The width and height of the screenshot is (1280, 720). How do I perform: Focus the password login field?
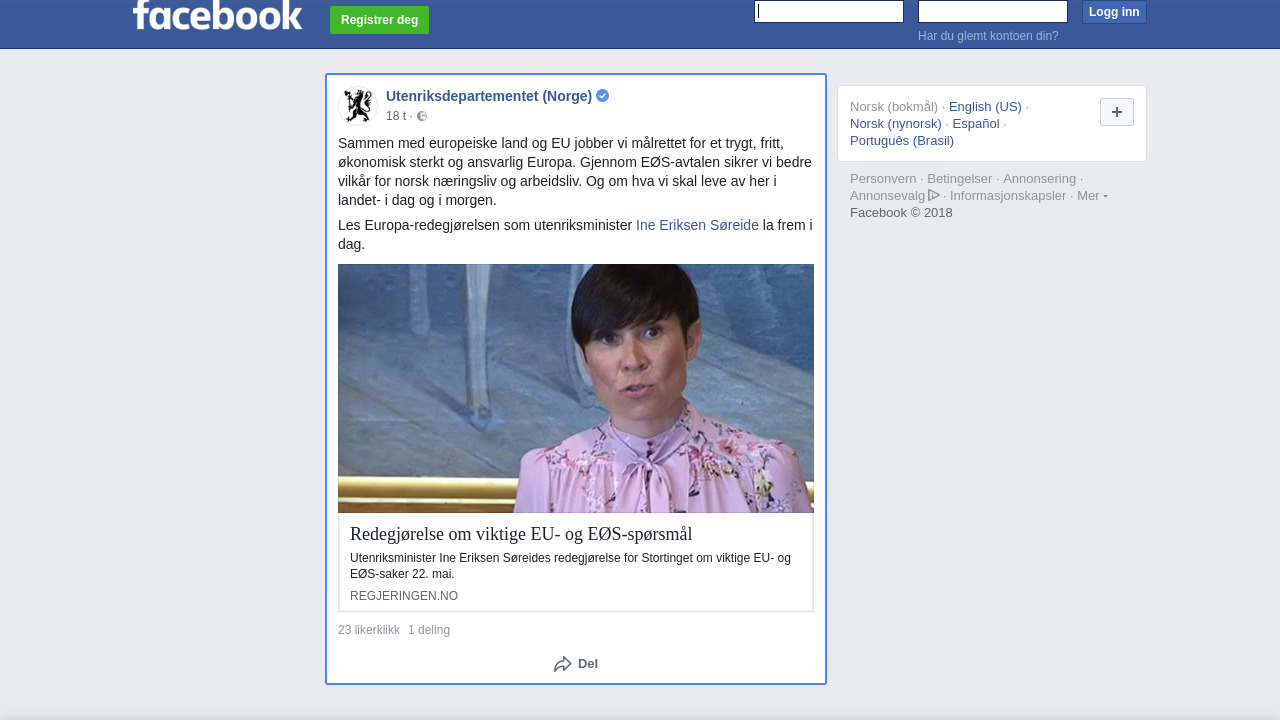coord(993,11)
